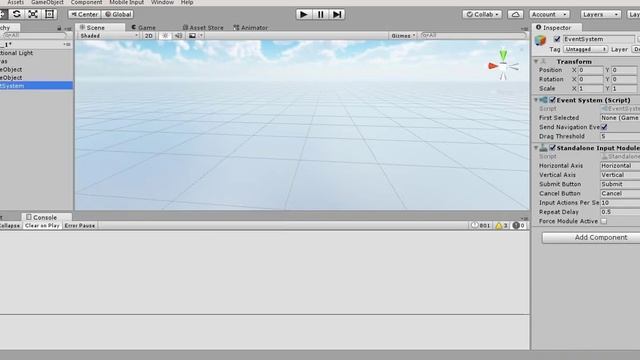Toggle Global coordinate space button
Viewport: 640px width, 360px height.
click(118, 14)
